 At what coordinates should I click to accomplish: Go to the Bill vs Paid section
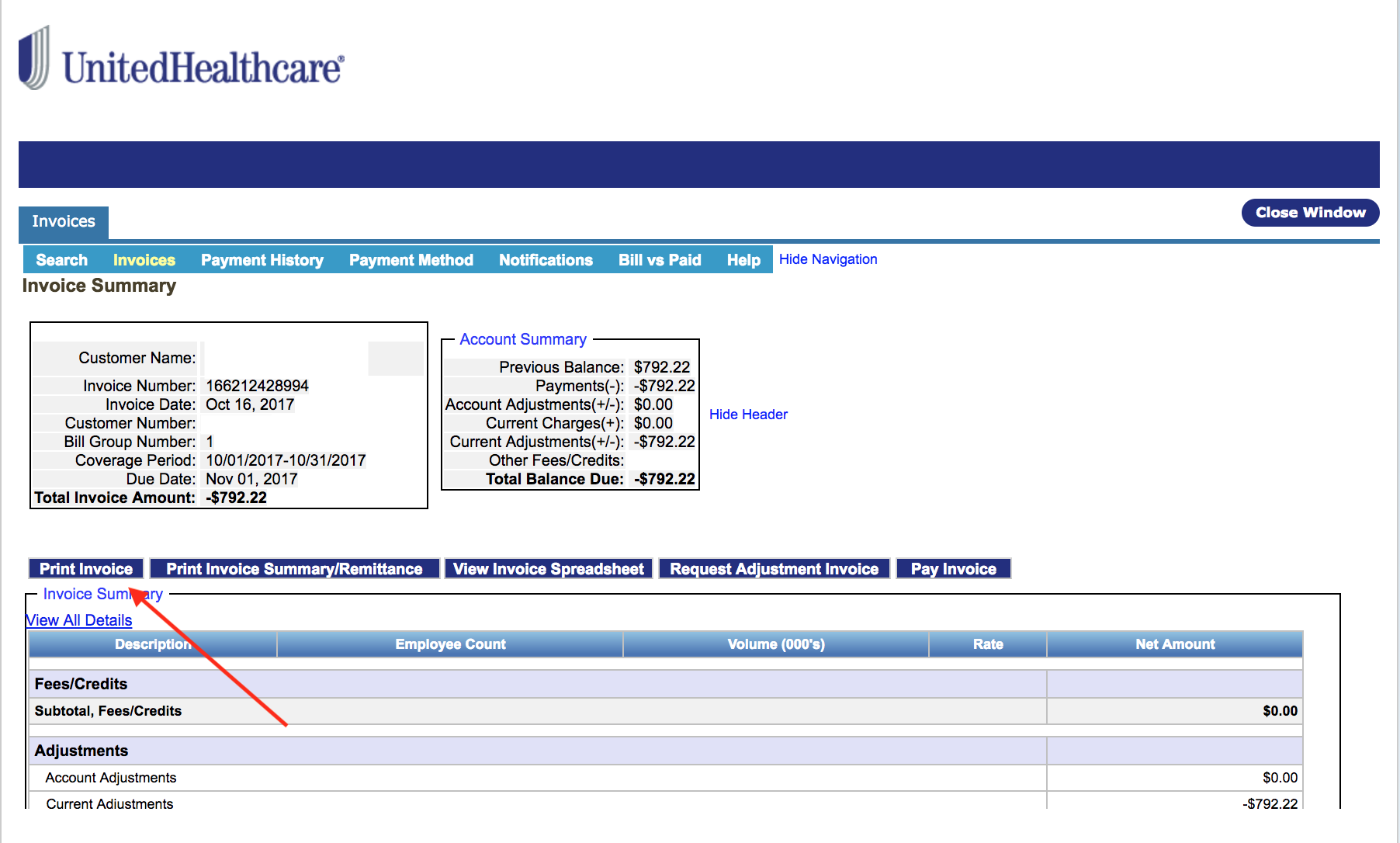(660, 259)
